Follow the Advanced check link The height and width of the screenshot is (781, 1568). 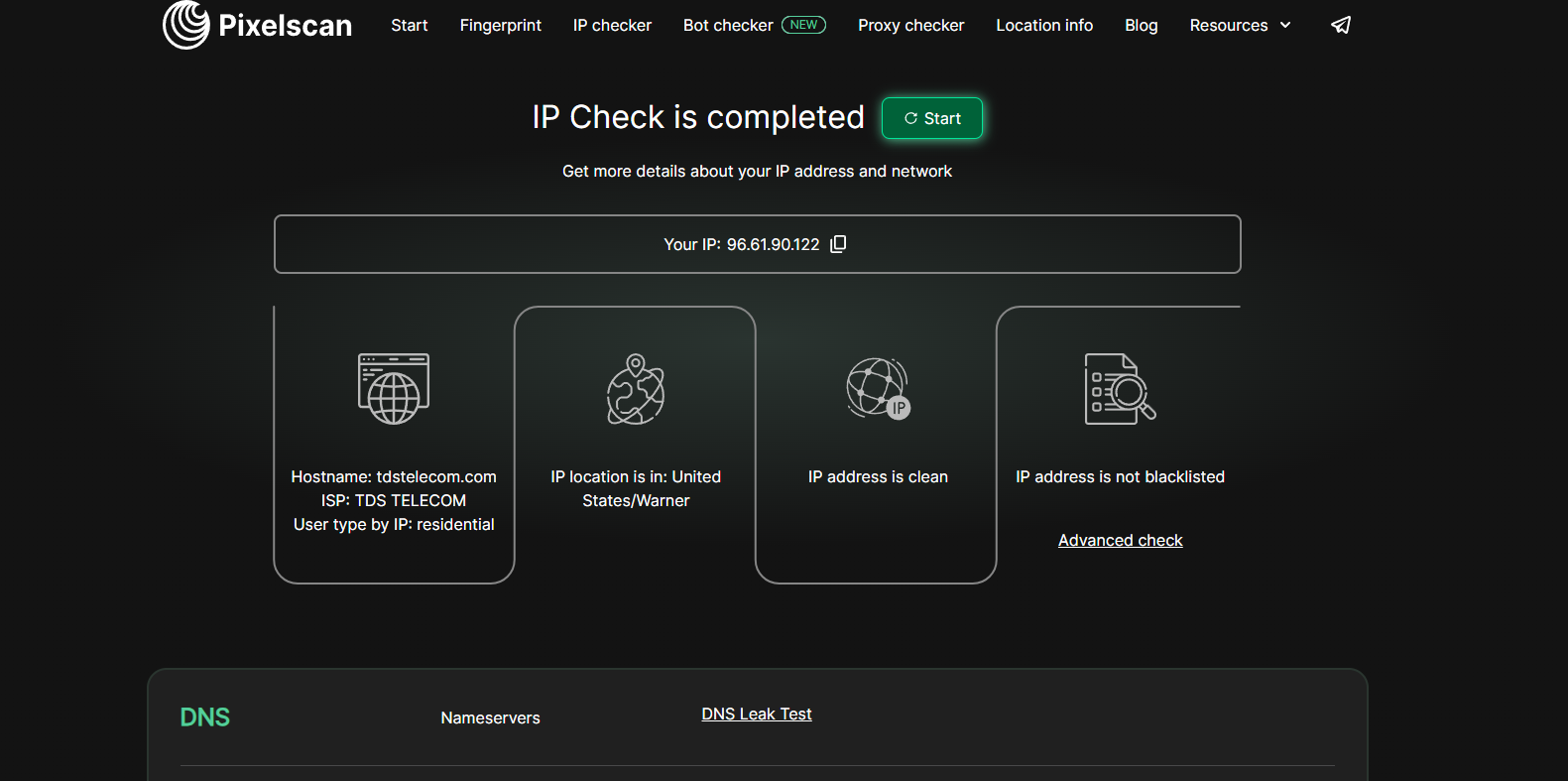click(1120, 540)
